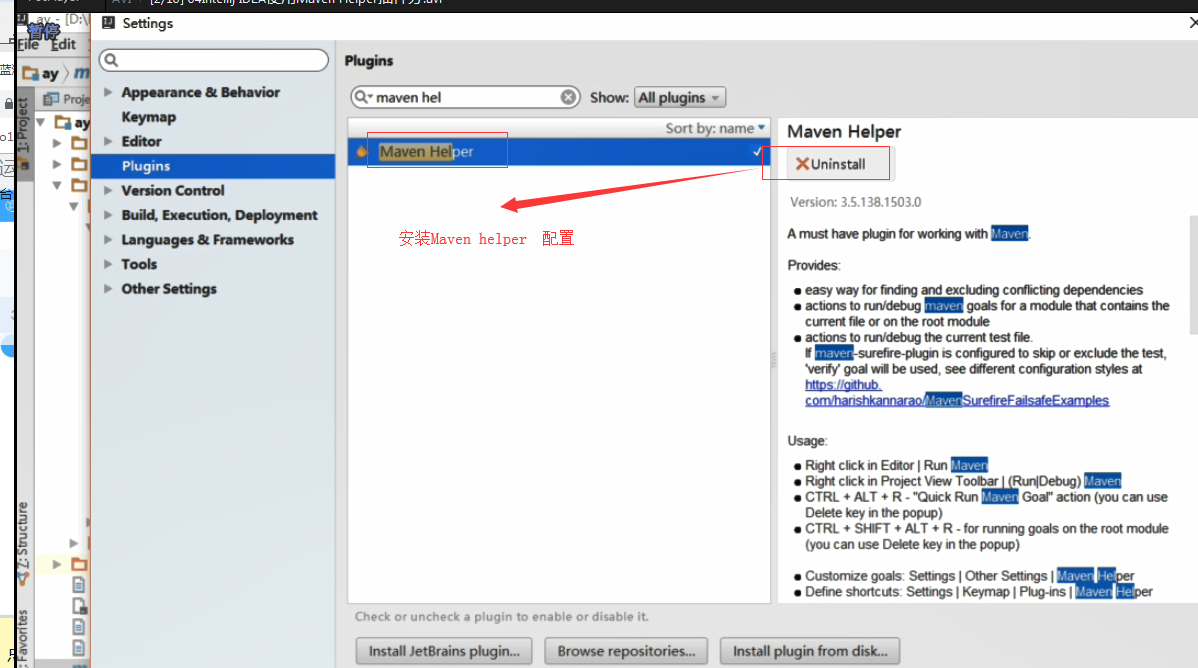
Task: Open the Edit menu in IDE window
Action: 63,44
